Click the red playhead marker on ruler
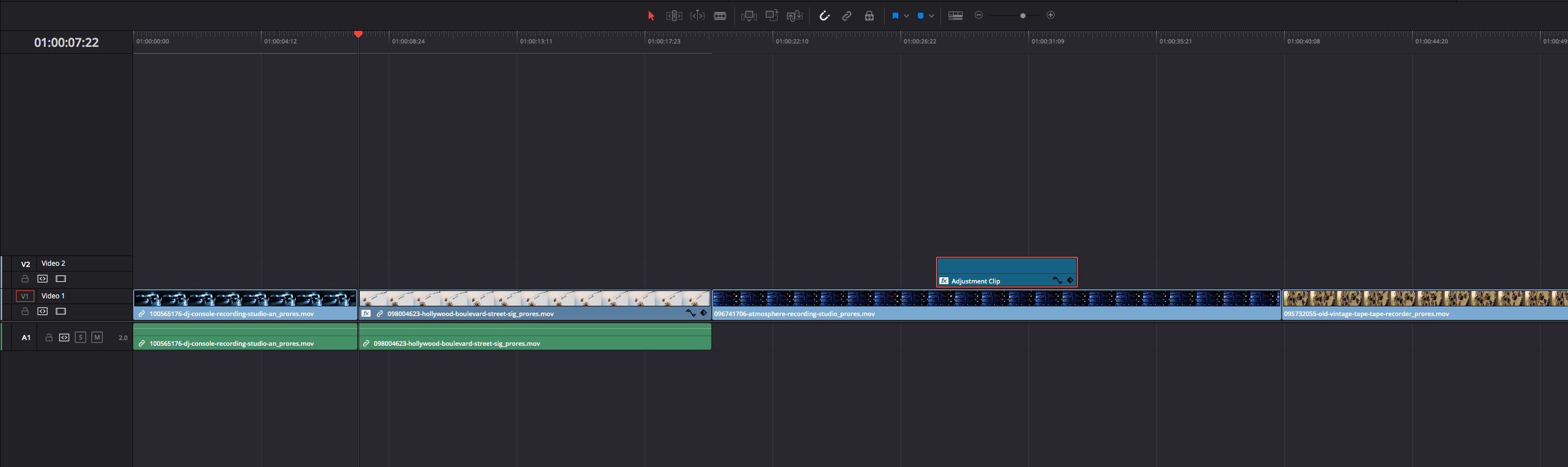The image size is (1568, 467). pos(359,34)
